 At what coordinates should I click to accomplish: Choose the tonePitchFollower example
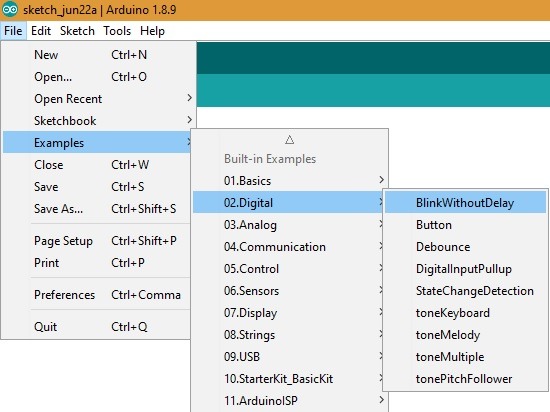pyautogui.click(x=465, y=379)
